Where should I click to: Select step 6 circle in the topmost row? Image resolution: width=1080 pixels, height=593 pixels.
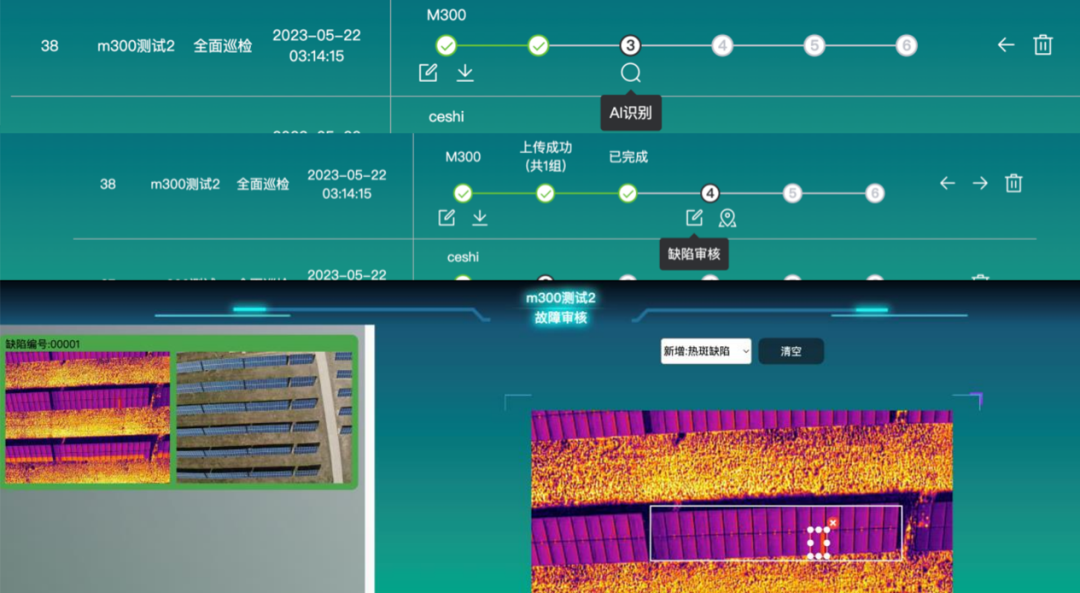click(x=906, y=46)
